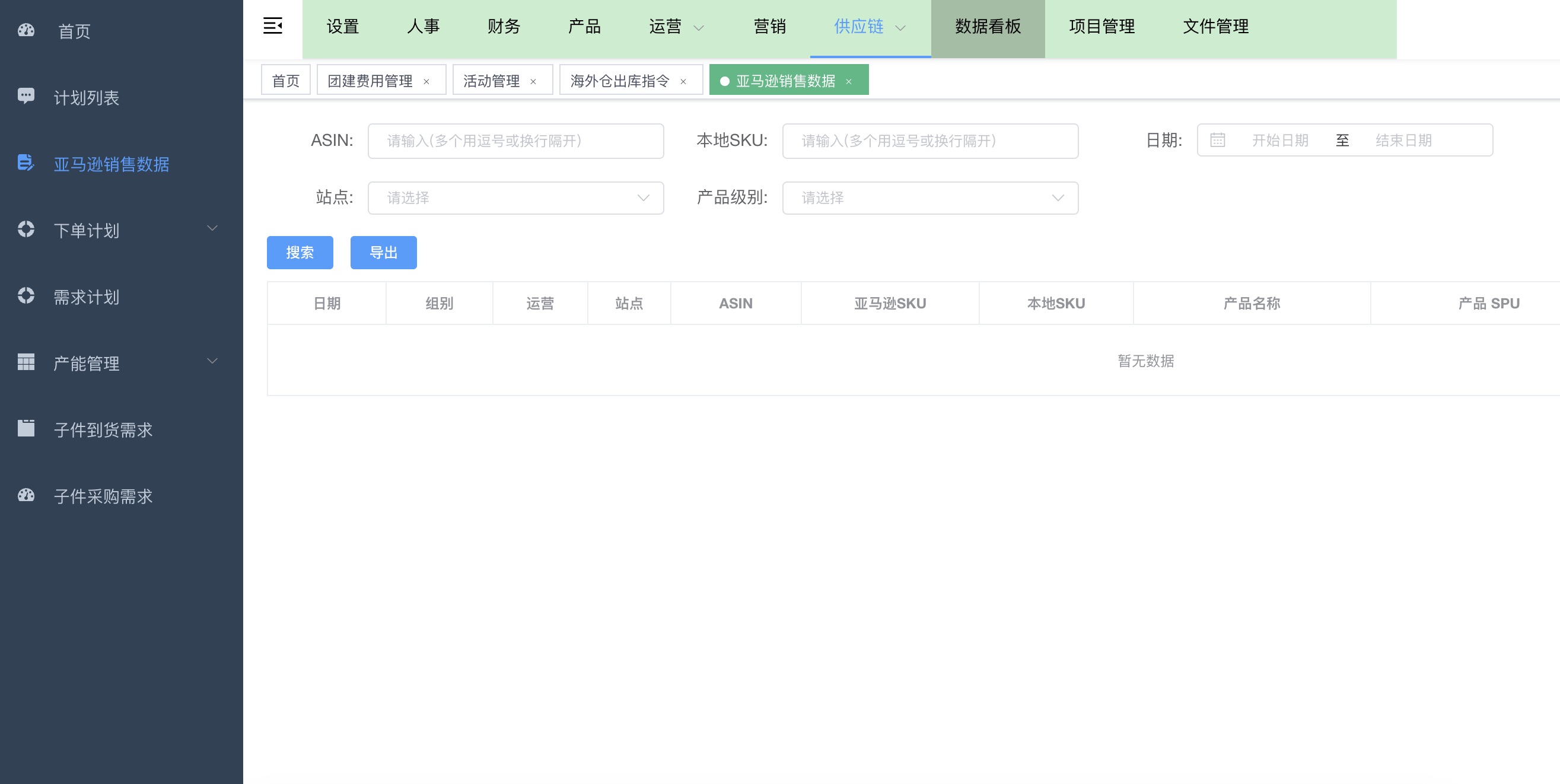Click the dashboard icon beside 子件采购需求

(26, 495)
